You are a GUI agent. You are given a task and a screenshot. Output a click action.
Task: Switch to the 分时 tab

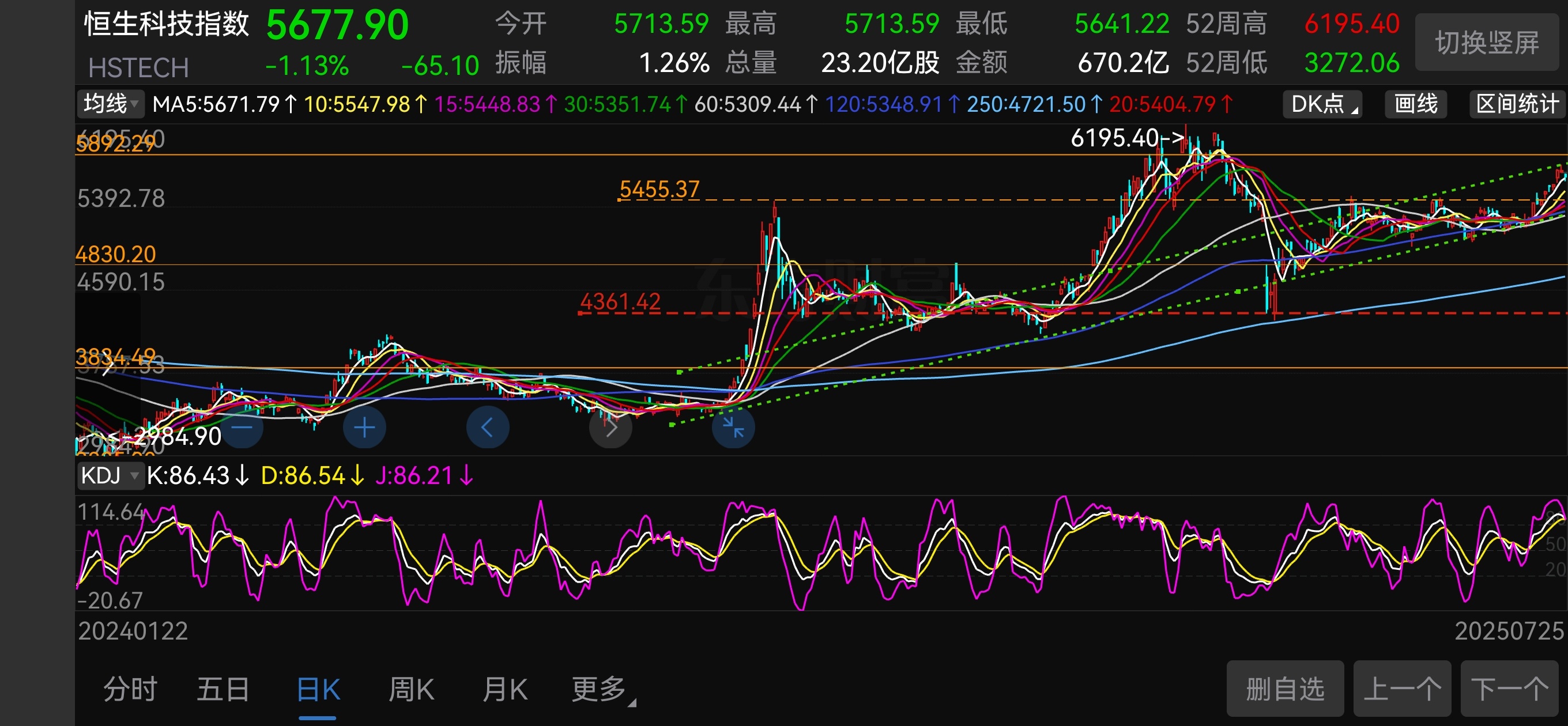130,690
